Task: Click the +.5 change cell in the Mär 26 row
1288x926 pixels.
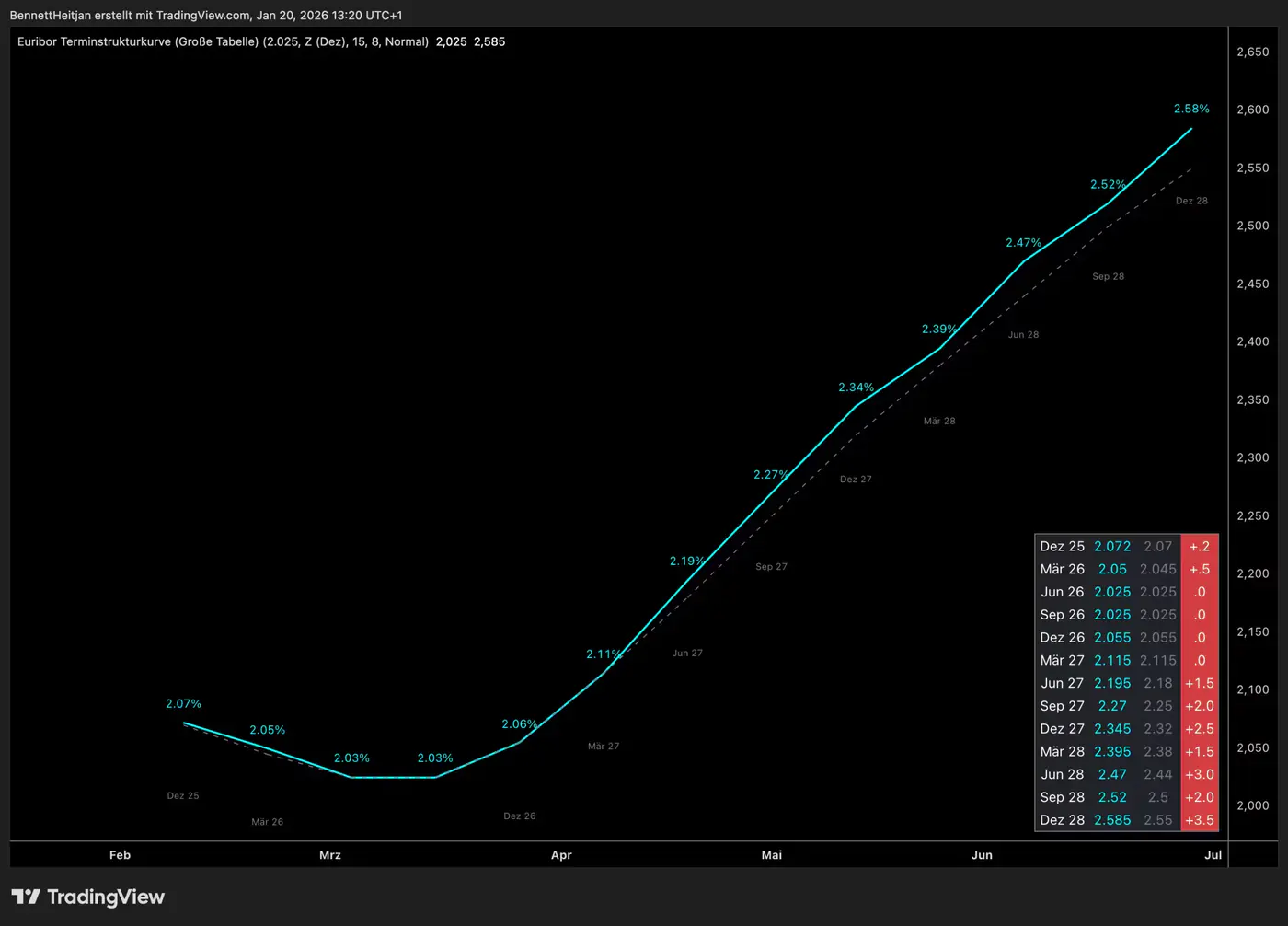Action: [1200, 569]
